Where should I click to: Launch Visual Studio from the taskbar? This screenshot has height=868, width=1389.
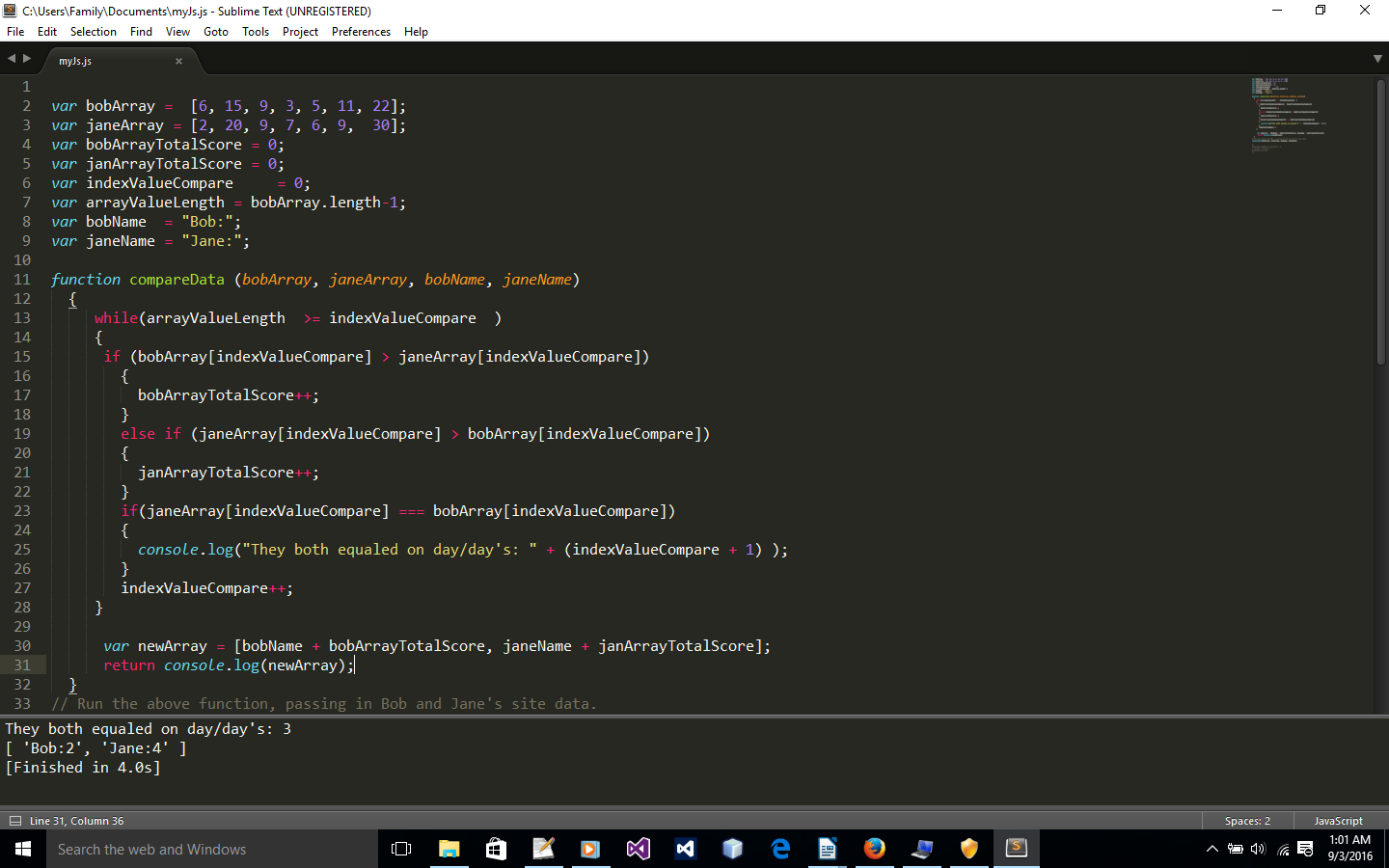636,849
